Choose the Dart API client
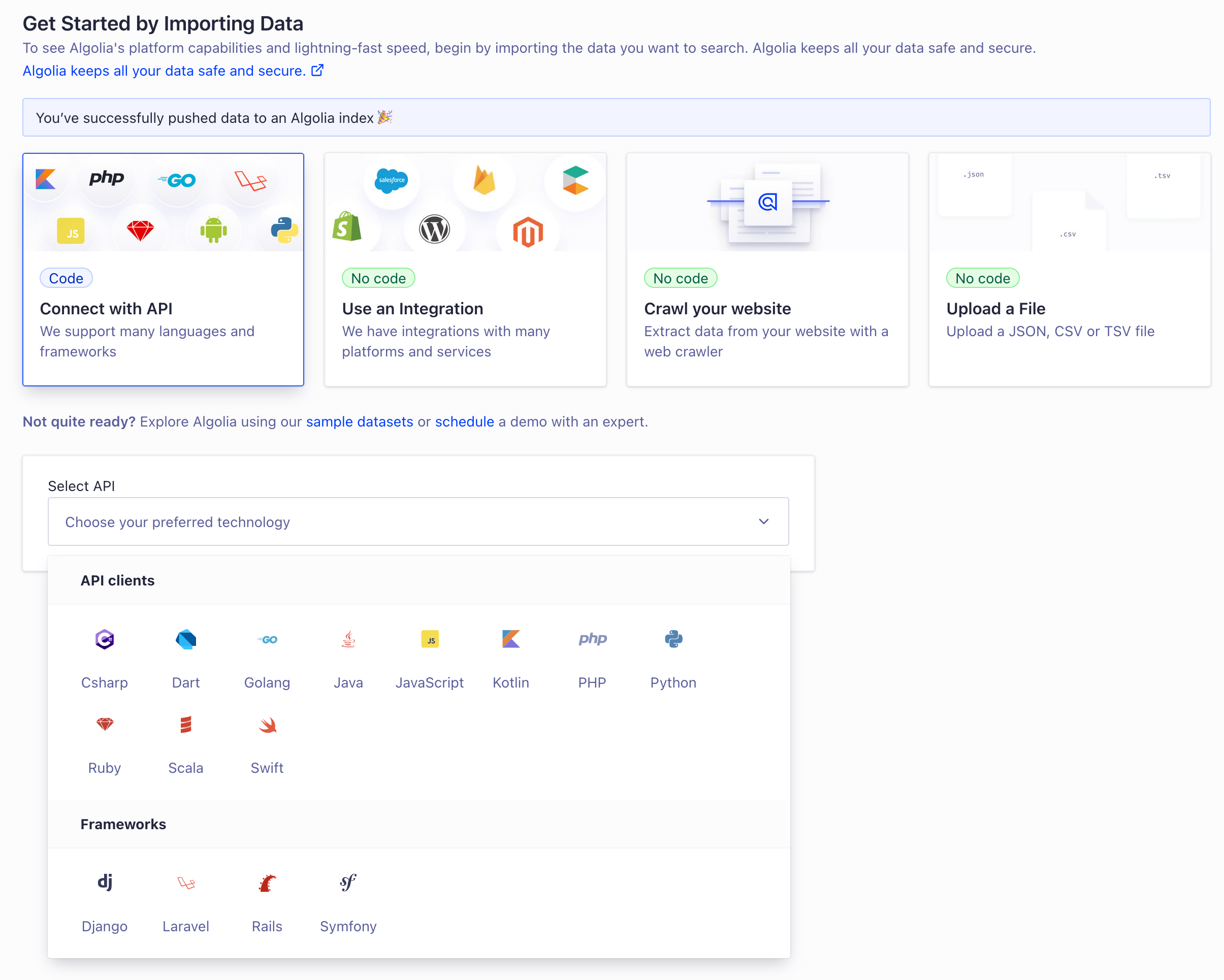The height and width of the screenshot is (980, 1224). coord(186,640)
